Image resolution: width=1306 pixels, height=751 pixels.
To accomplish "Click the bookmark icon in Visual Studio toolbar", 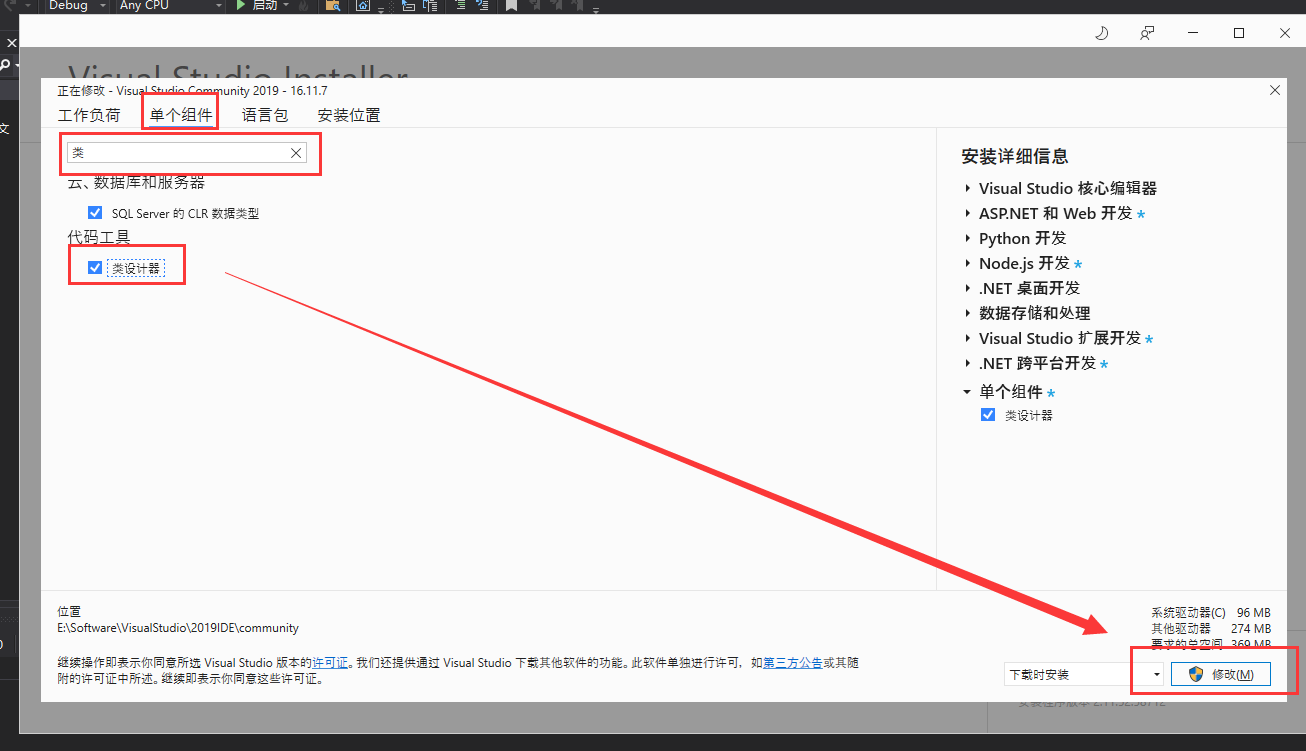I will click(x=511, y=6).
